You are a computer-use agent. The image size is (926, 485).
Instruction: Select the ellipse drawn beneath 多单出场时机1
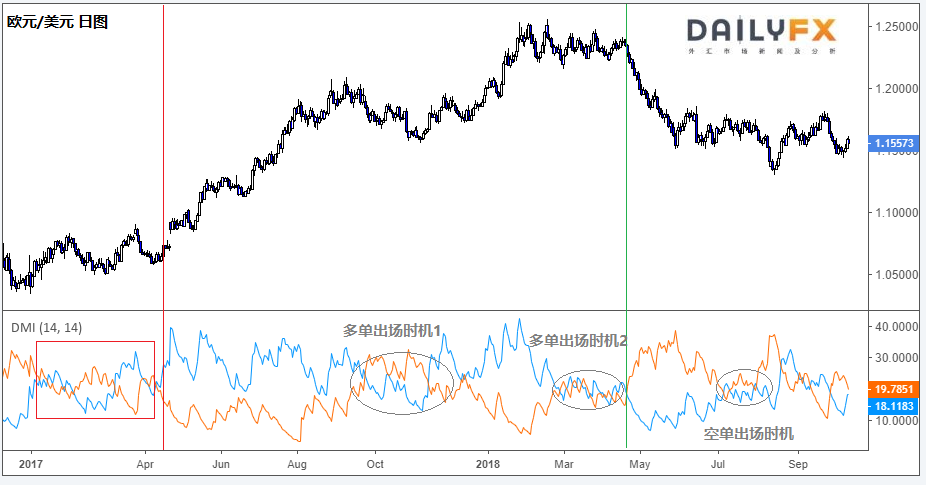click(x=403, y=383)
